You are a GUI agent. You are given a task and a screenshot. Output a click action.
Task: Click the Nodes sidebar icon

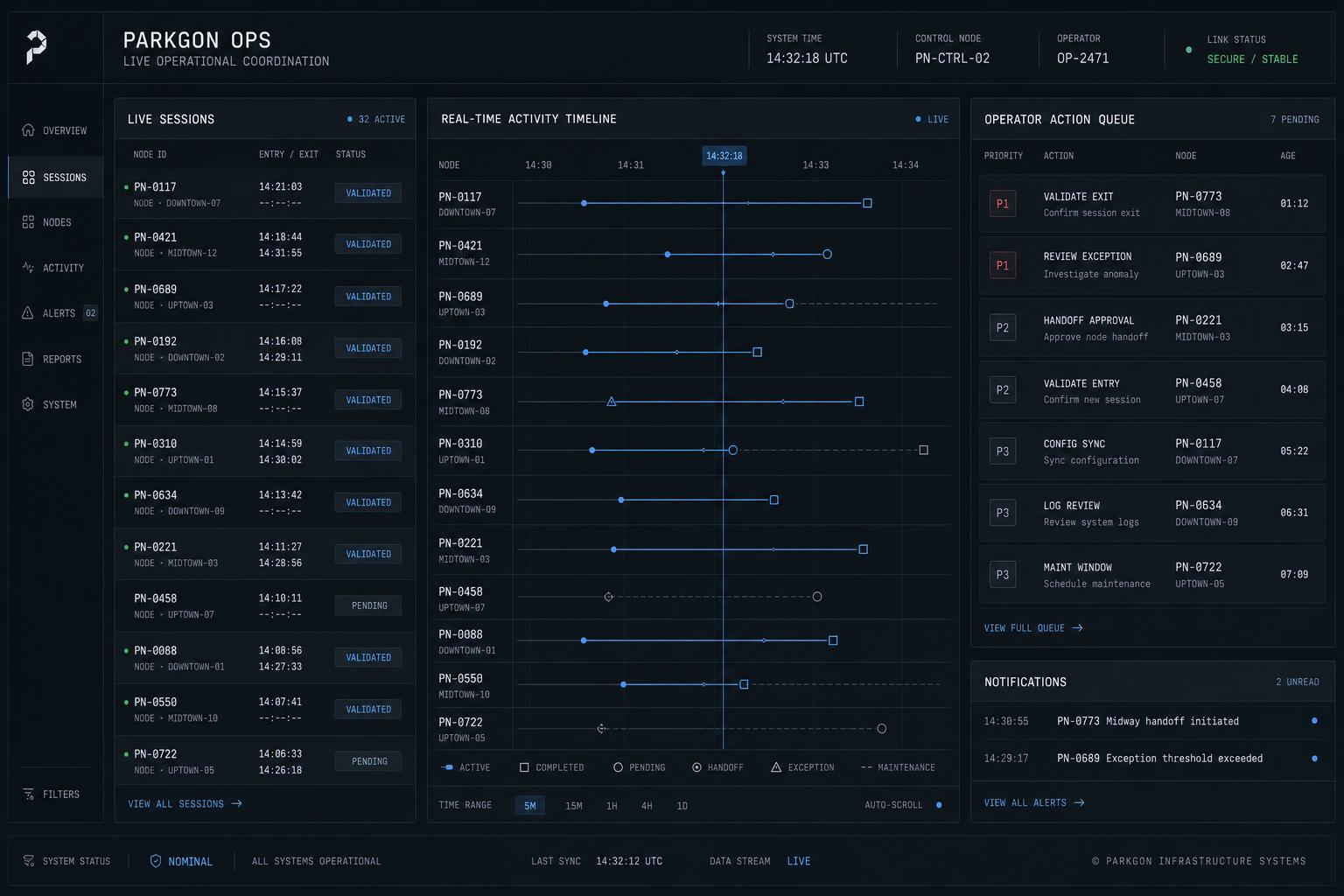click(28, 222)
